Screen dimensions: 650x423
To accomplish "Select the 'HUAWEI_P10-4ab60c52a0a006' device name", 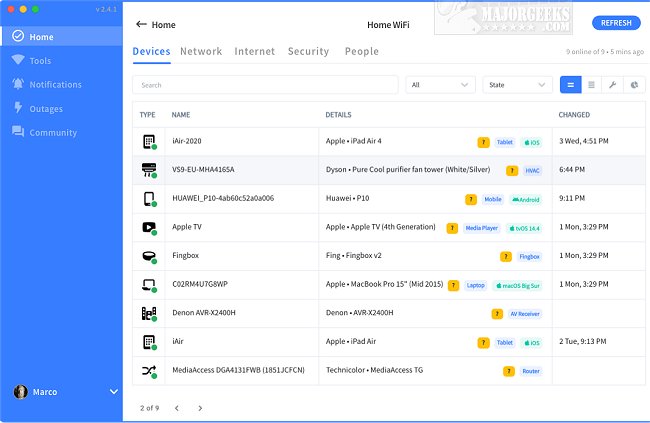I will coord(223,198).
